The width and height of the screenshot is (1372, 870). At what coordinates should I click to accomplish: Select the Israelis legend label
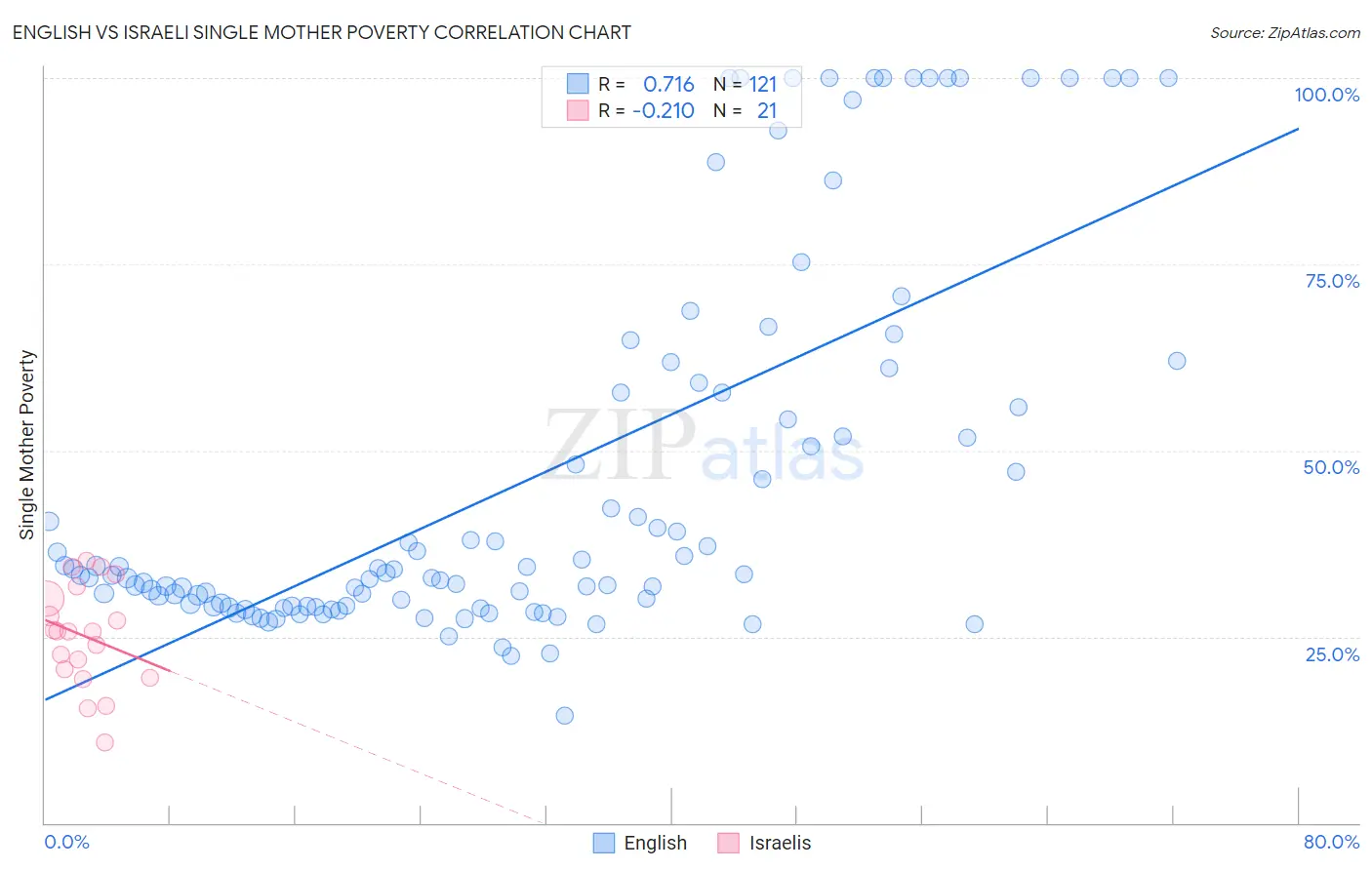click(780, 843)
